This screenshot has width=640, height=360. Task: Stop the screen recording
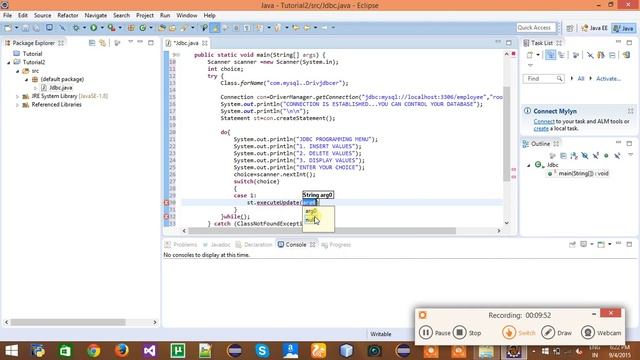coord(467,333)
